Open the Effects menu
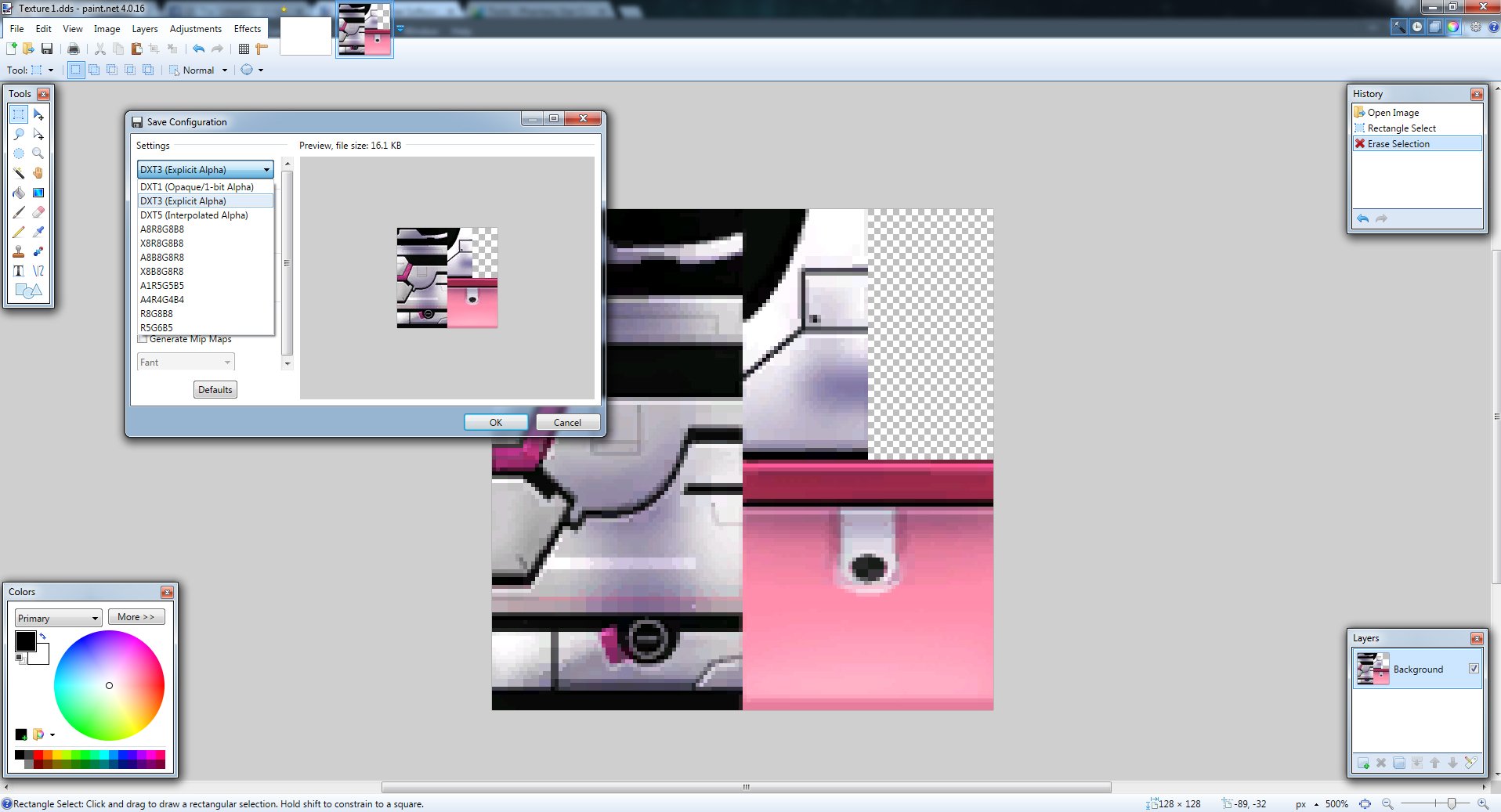 [248, 28]
